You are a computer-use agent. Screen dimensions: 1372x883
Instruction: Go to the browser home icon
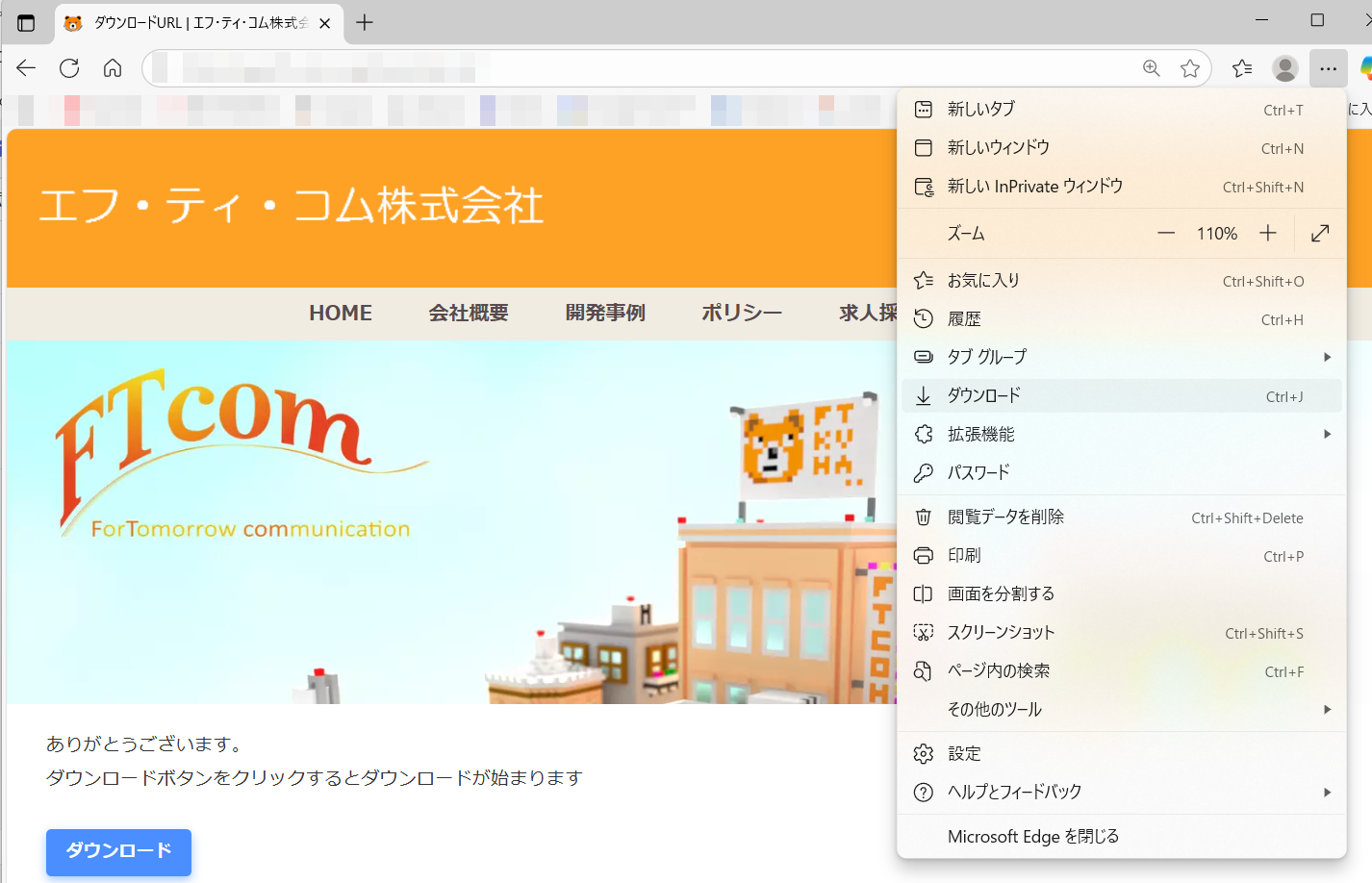point(113,68)
